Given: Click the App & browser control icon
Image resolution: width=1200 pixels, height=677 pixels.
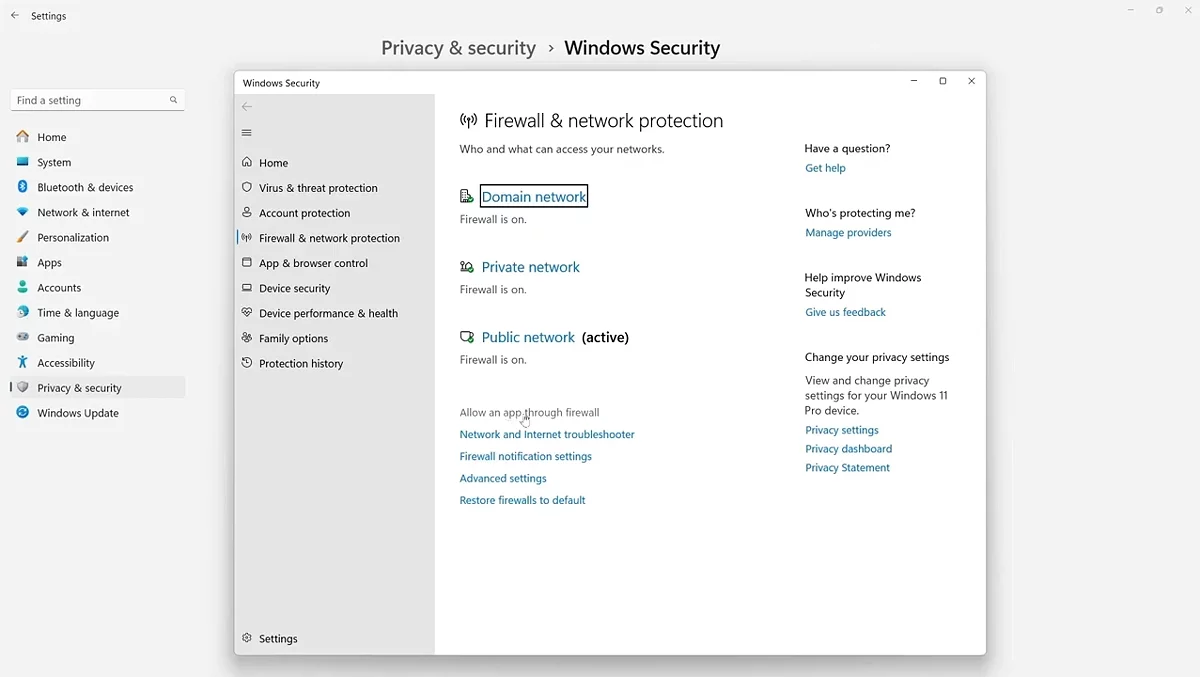Looking at the screenshot, I should (247, 263).
